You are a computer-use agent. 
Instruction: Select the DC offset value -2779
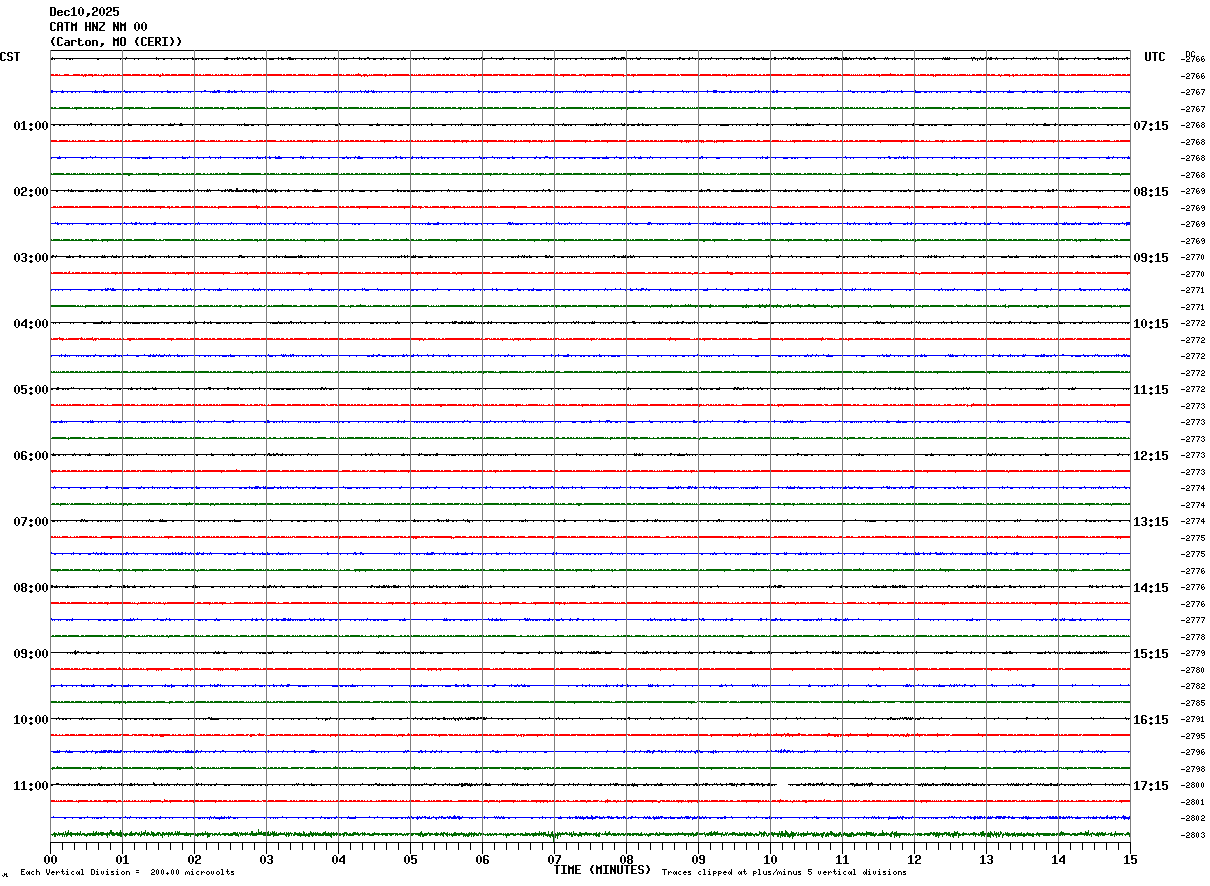[x=1194, y=654]
